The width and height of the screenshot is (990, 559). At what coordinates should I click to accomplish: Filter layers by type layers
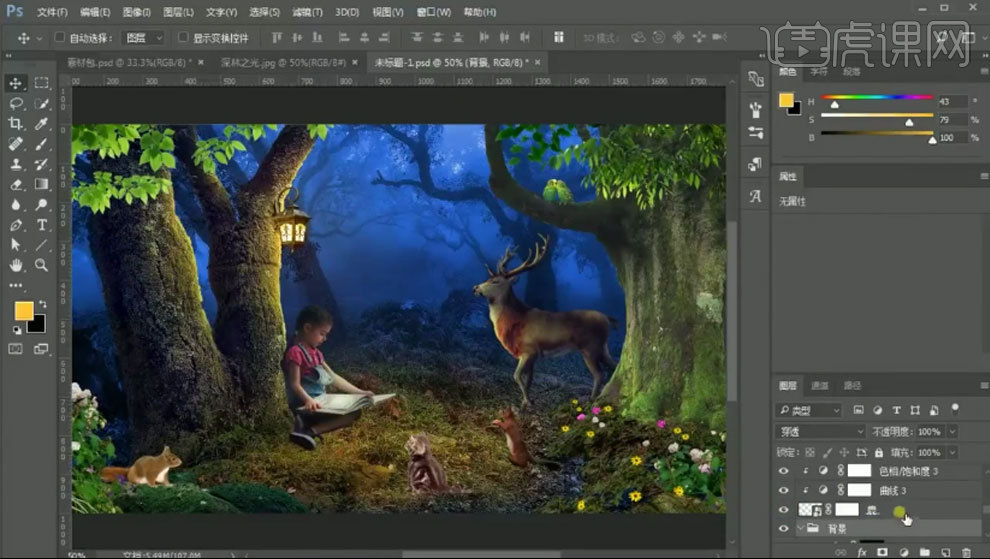[897, 410]
